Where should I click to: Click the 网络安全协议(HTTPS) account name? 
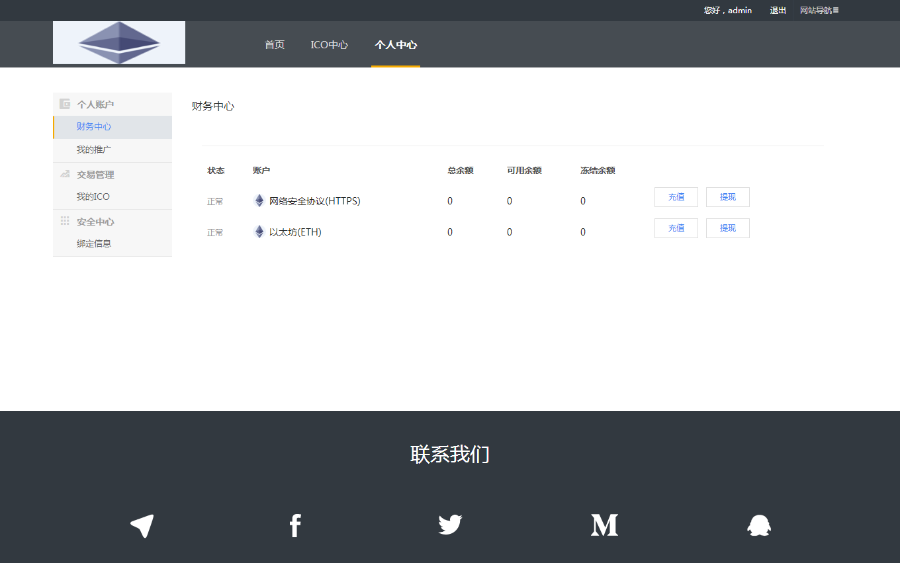click(x=315, y=201)
